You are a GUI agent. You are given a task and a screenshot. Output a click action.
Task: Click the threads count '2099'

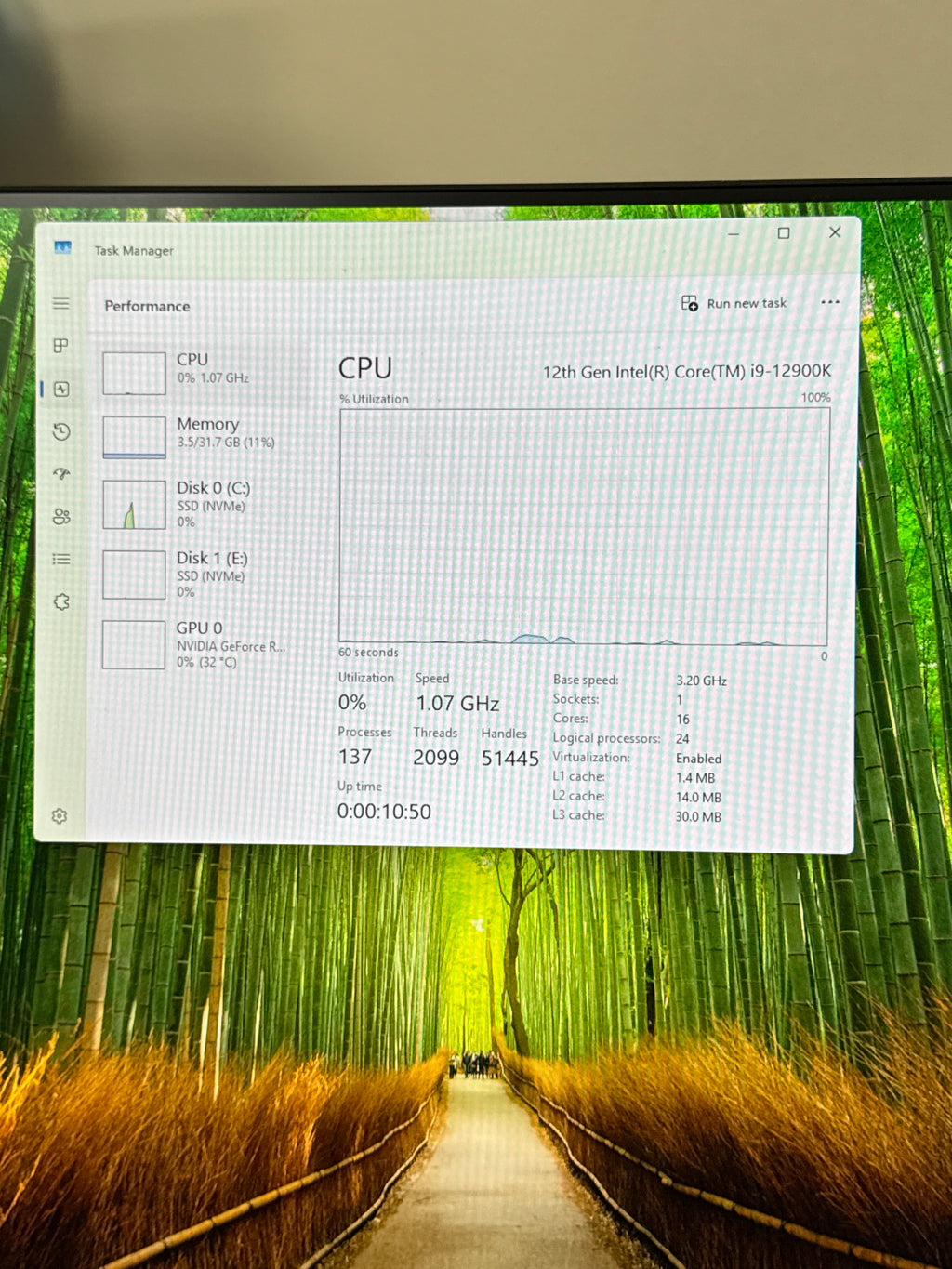[436, 758]
